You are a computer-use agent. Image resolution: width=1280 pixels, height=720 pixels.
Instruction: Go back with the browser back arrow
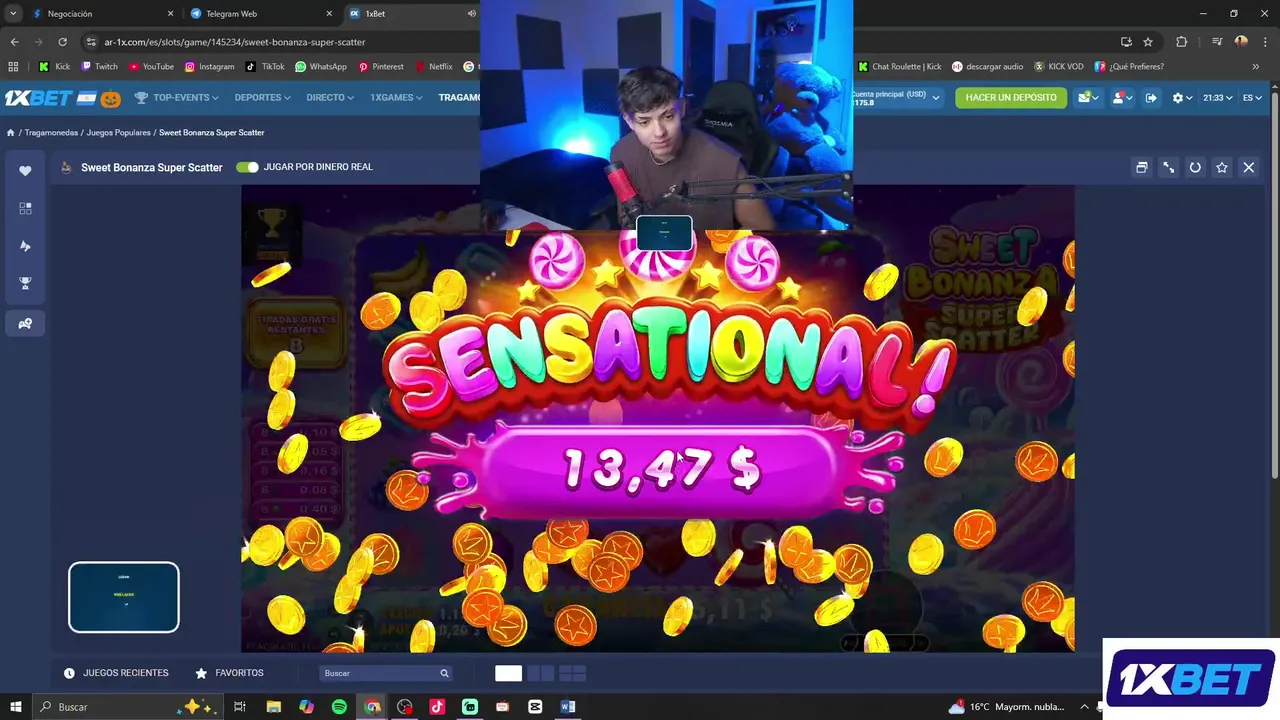(14, 42)
